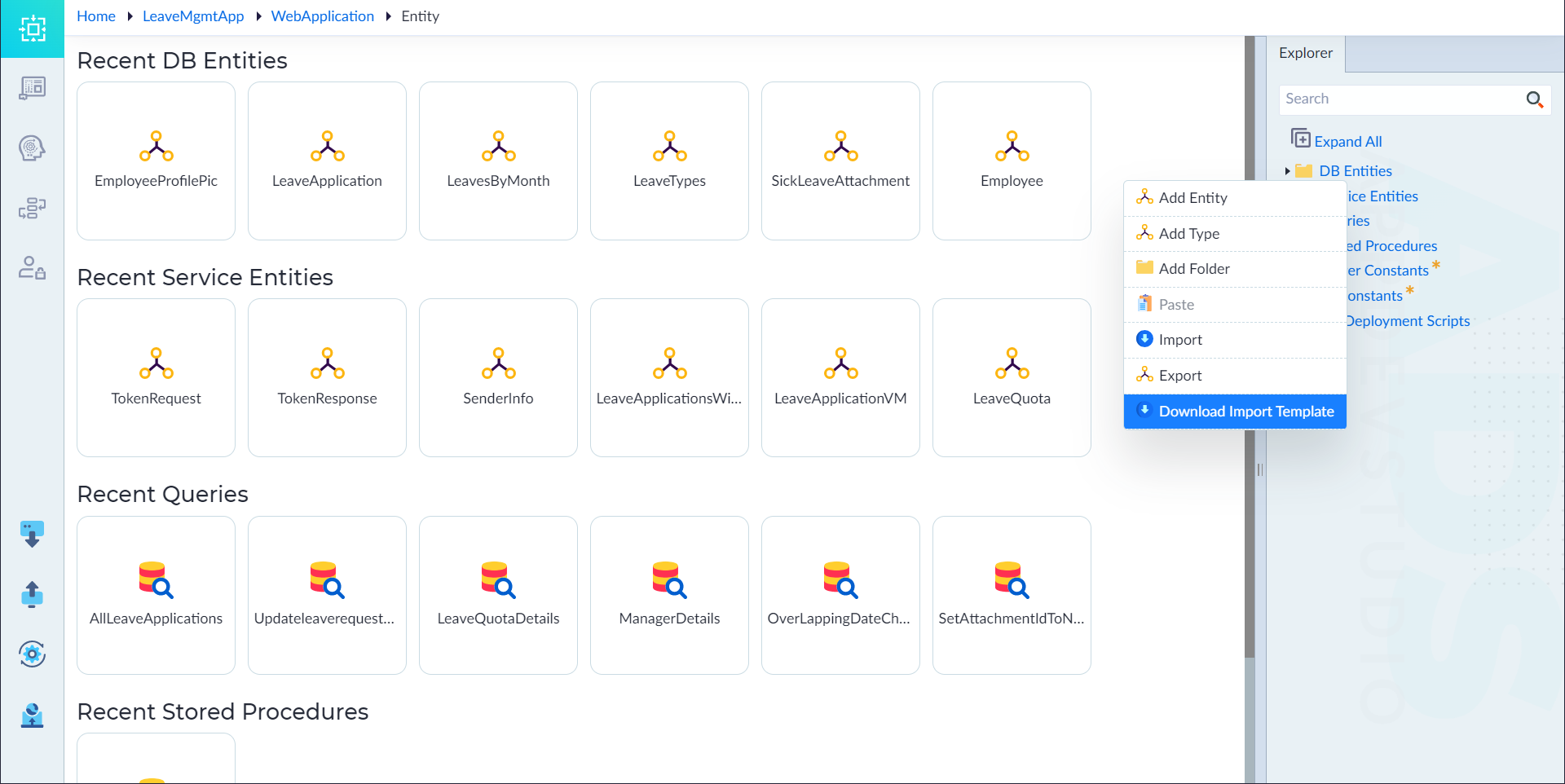Go to Home breadcrumb link
Image resolution: width=1565 pixels, height=784 pixels.
tap(96, 16)
